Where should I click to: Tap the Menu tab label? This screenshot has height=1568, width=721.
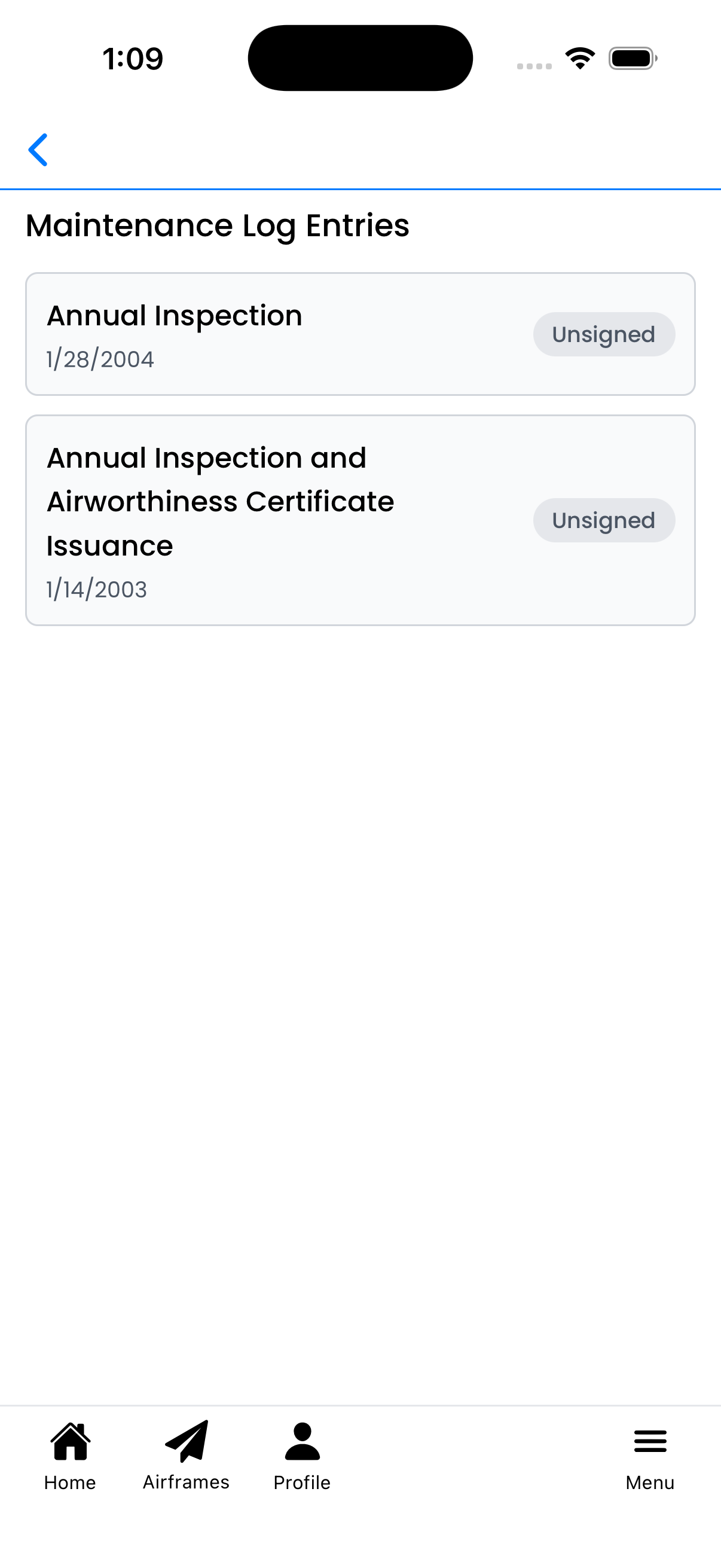[x=650, y=1483]
